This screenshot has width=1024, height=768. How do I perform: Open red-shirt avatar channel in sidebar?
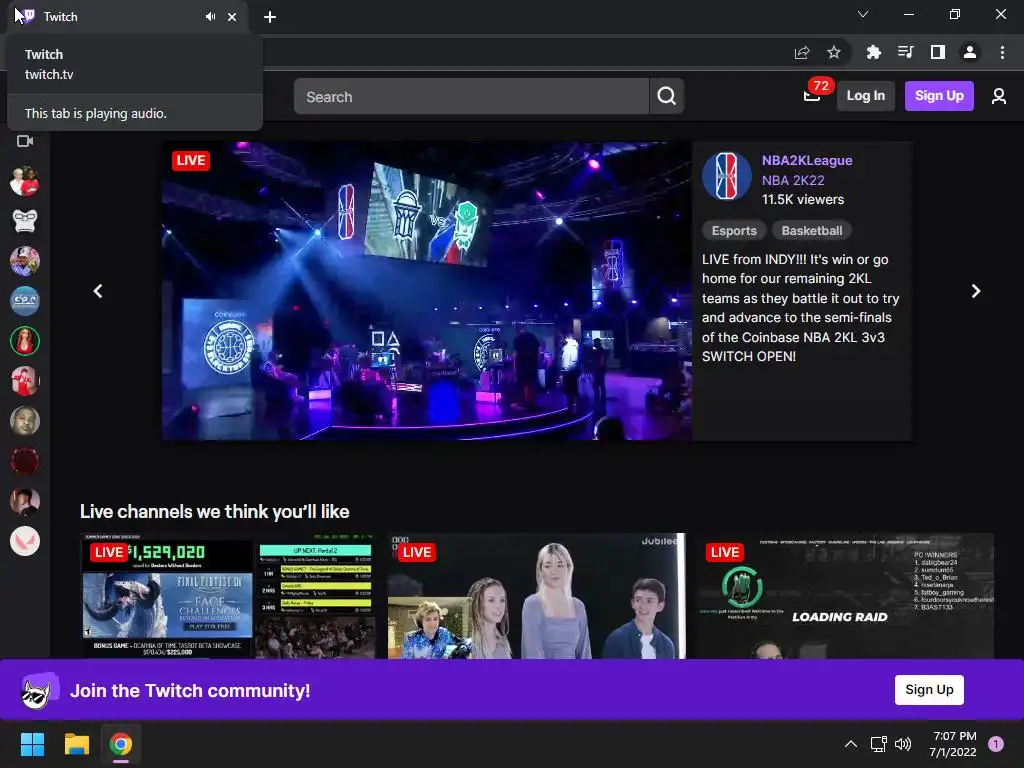(x=25, y=381)
